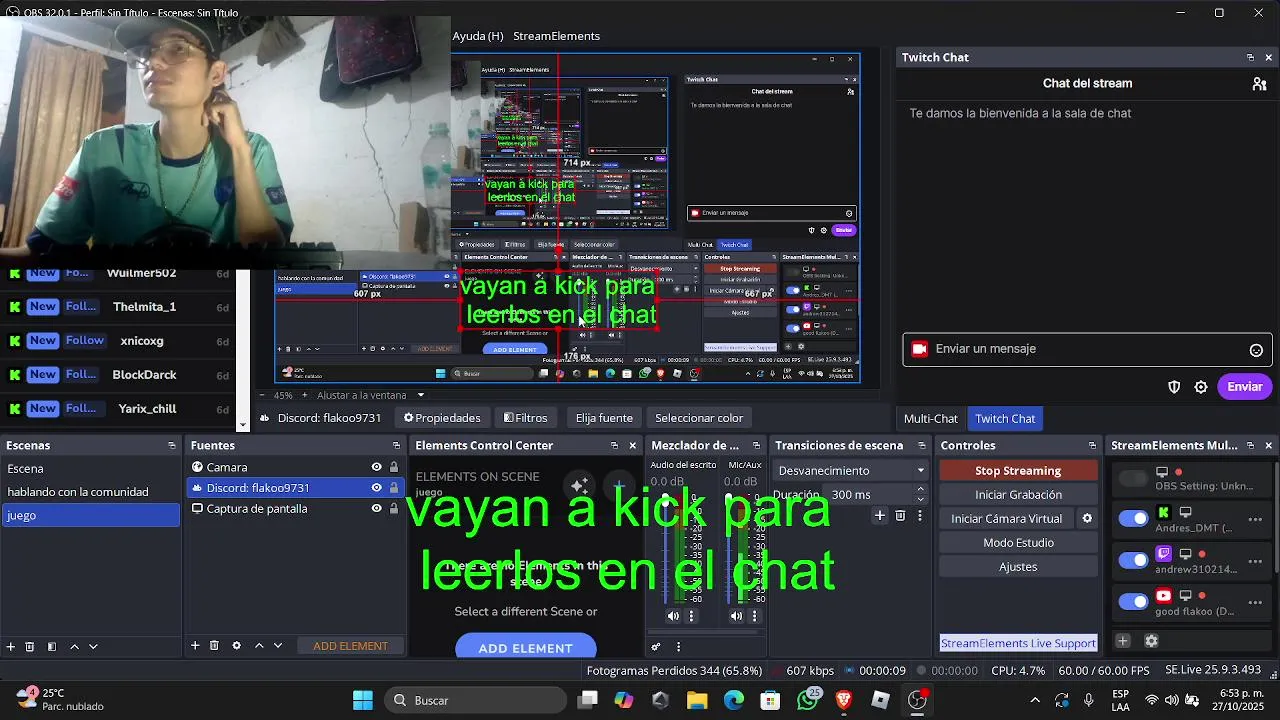Viewport: 1280px width, 720px height.
Task: Move selected scene down in Escenas
Action: (93, 647)
